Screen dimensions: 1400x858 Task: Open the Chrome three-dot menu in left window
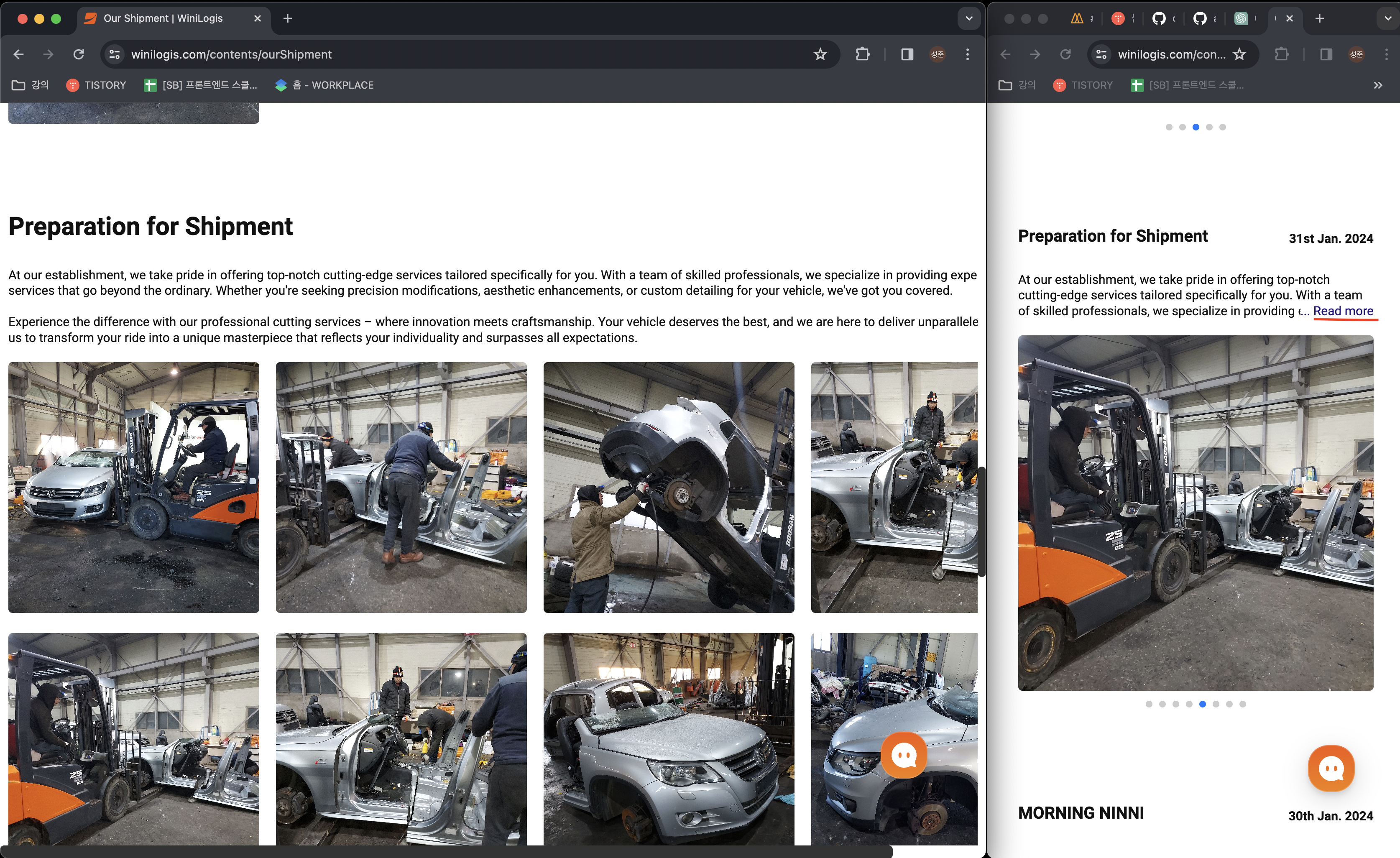[x=968, y=54]
